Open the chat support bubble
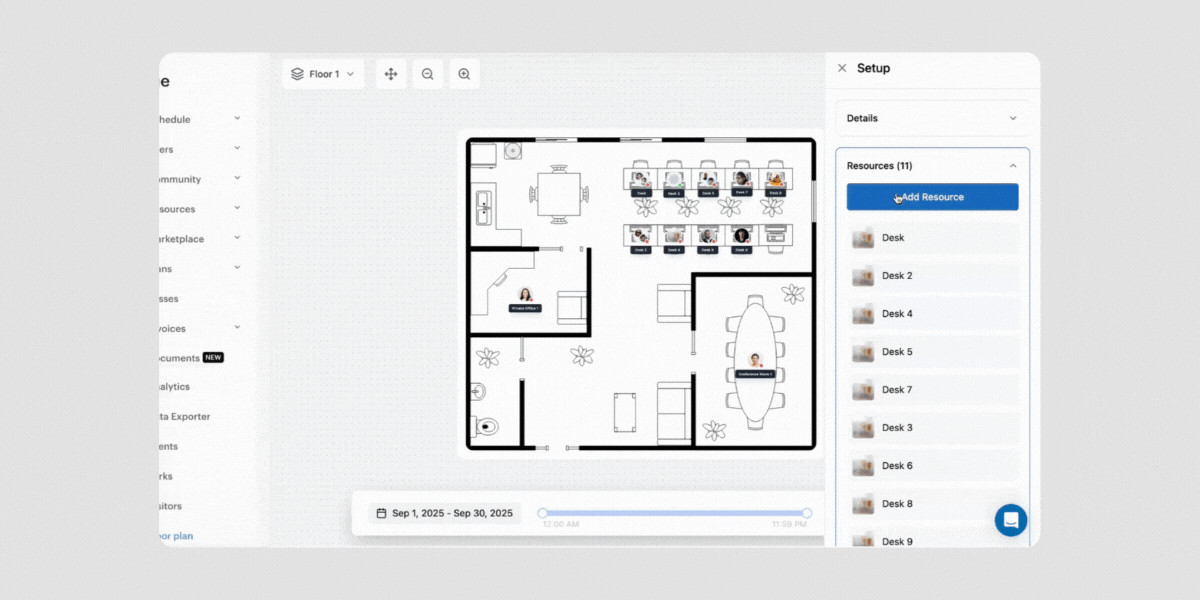 [x=1010, y=520]
